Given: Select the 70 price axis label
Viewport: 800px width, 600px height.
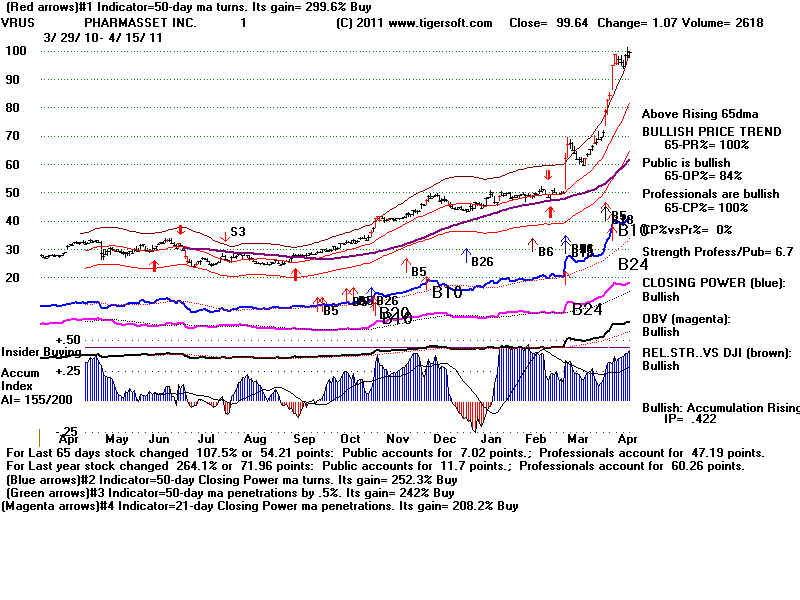Looking at the screenshot, I should (x=13, y=136).
